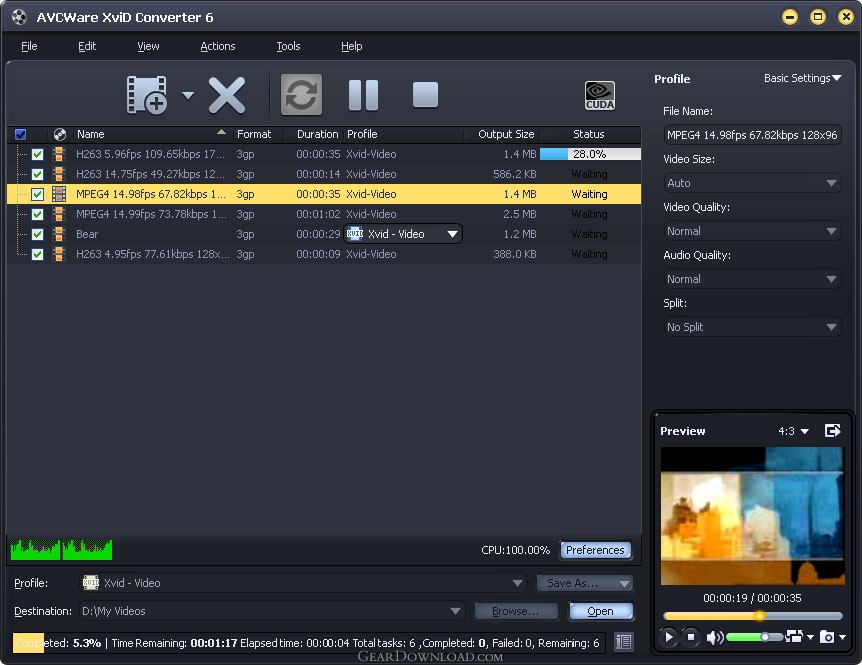Screen dimensions: 862x665
Task: Uncheck the H263 14.75fps file checkbox
Action: click(x=37, y=175)
